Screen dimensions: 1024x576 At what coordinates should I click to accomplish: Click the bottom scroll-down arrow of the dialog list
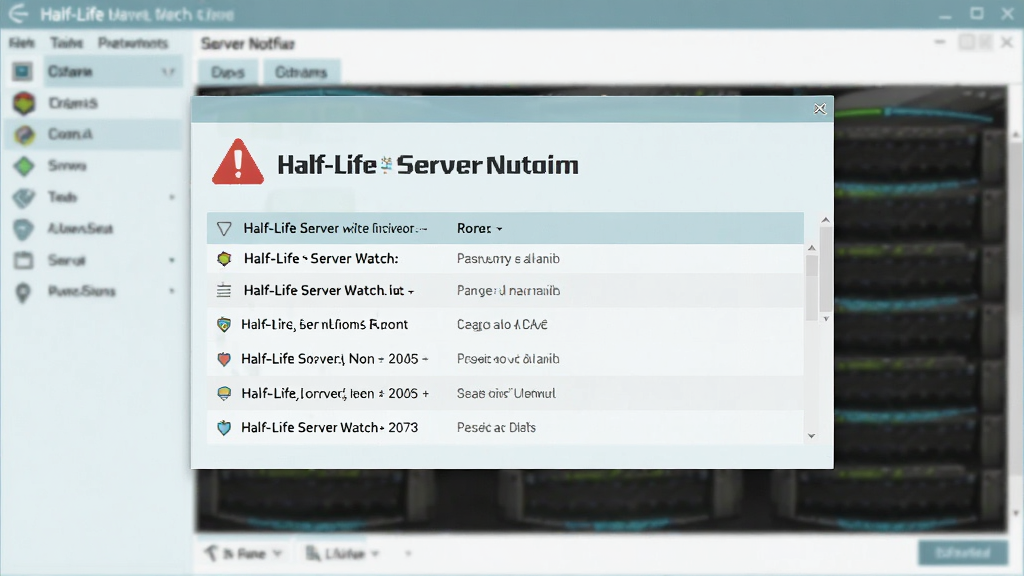[x=812, y=436]
